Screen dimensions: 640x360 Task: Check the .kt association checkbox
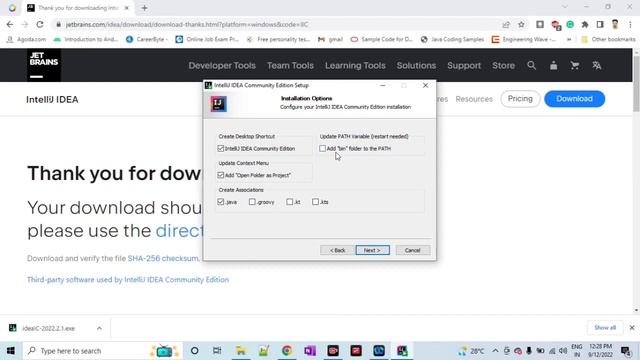click(x=289, y=202)
